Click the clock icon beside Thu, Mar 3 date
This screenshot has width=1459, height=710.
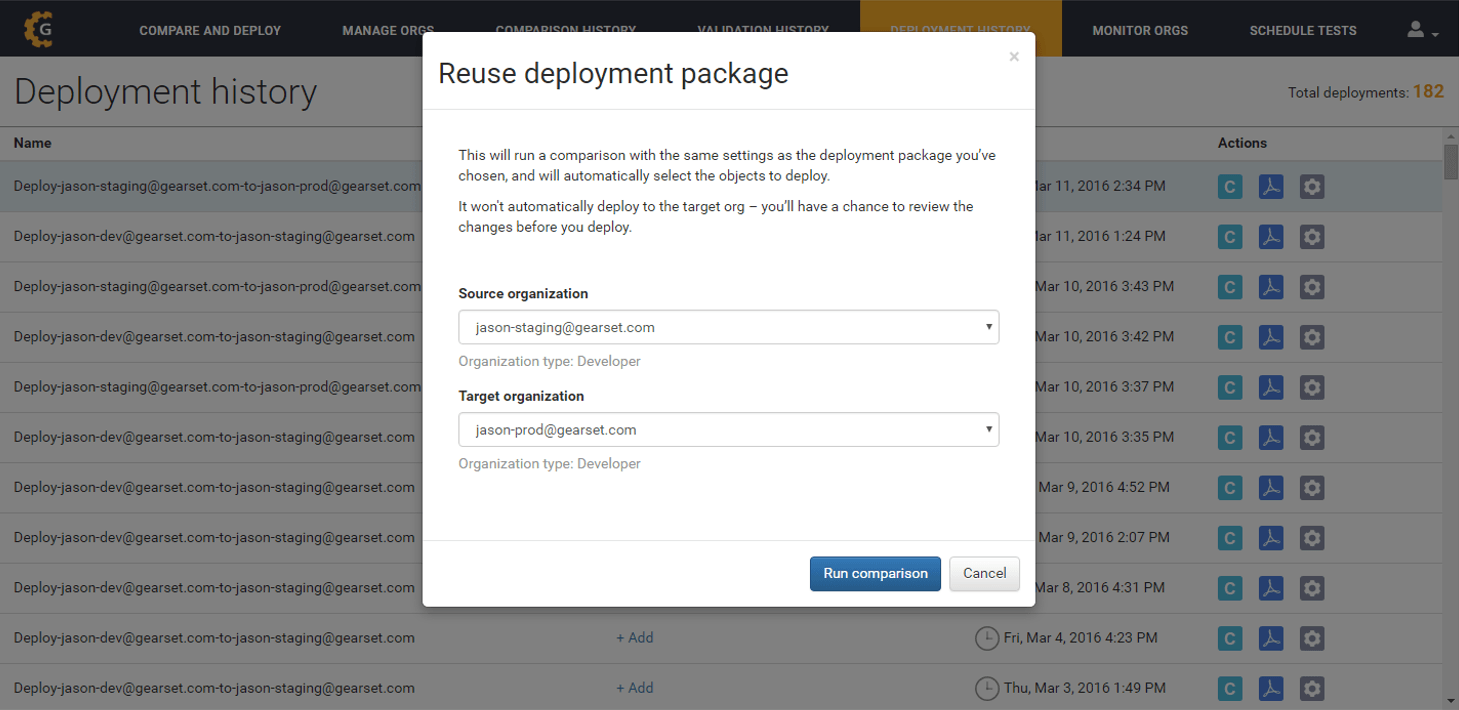pos(986,688)
